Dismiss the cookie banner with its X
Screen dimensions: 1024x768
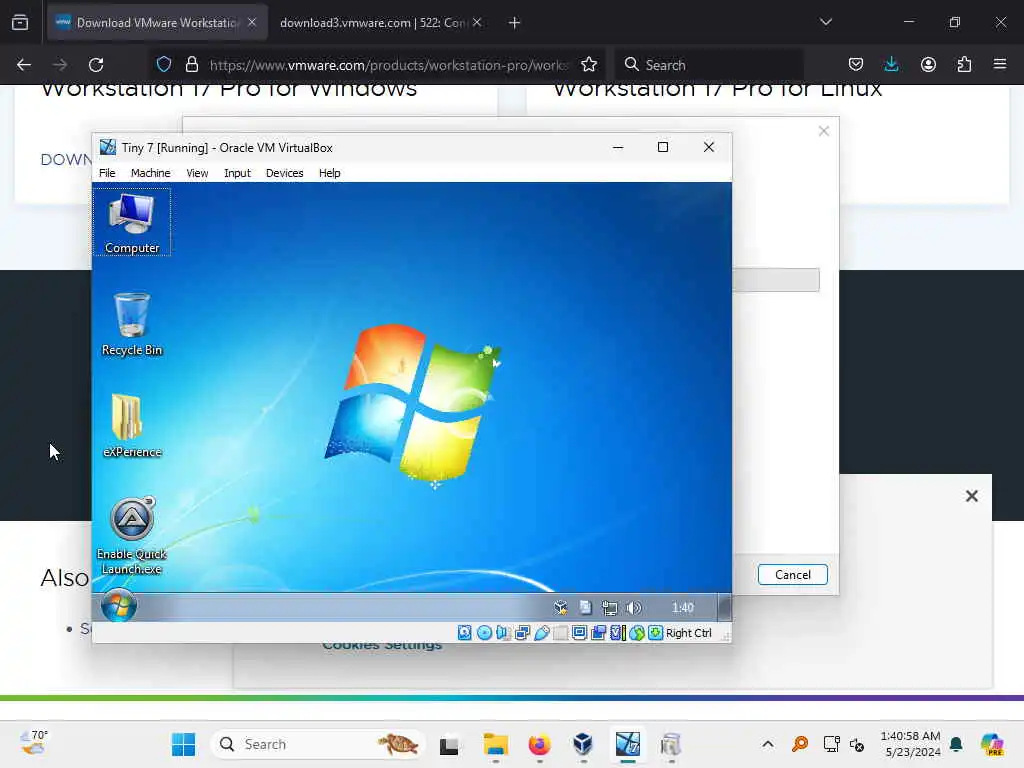point(972,496)
